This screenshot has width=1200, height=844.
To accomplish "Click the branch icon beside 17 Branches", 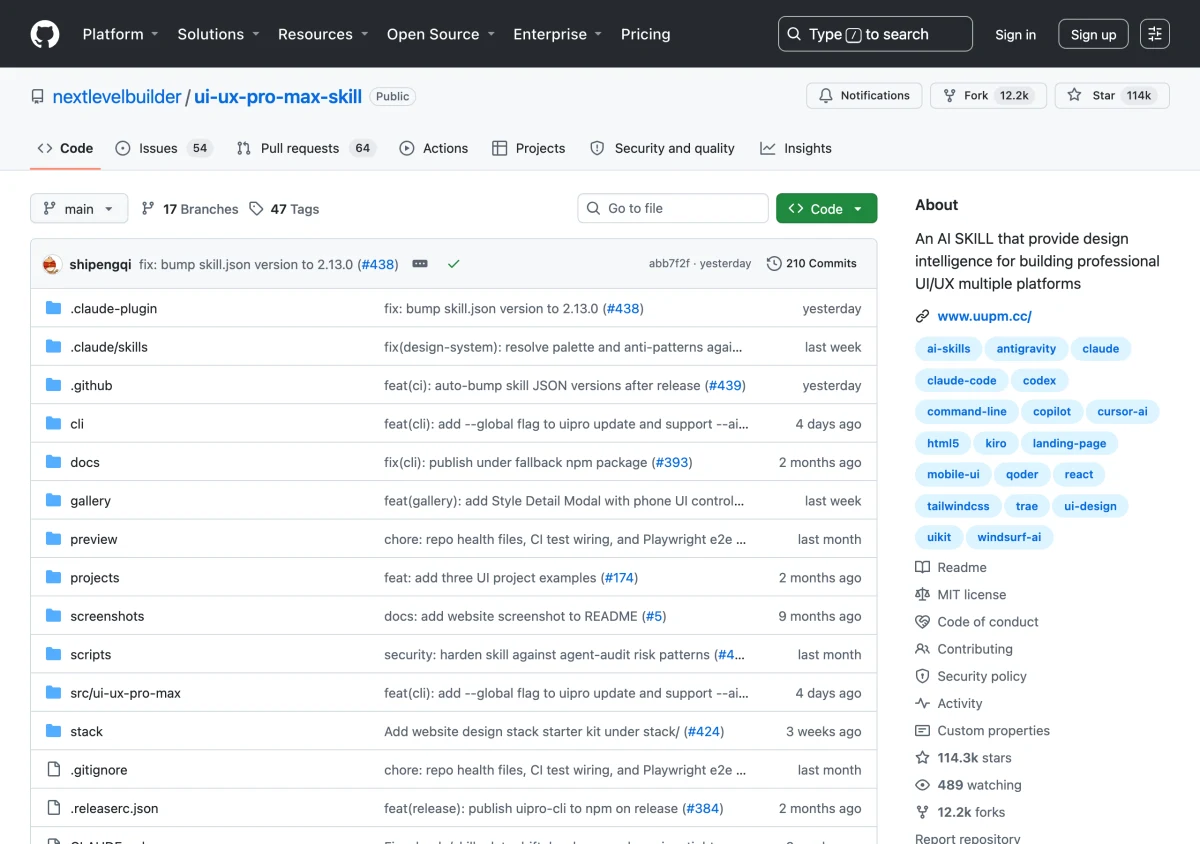I will pyautogui.click(x=148, y=209).
